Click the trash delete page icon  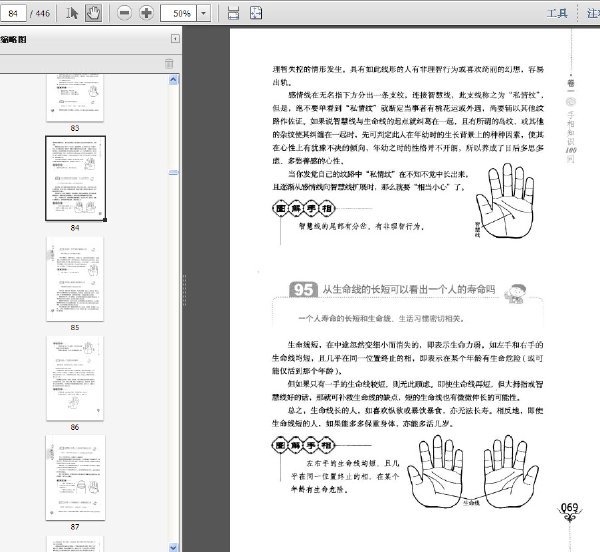169,64
